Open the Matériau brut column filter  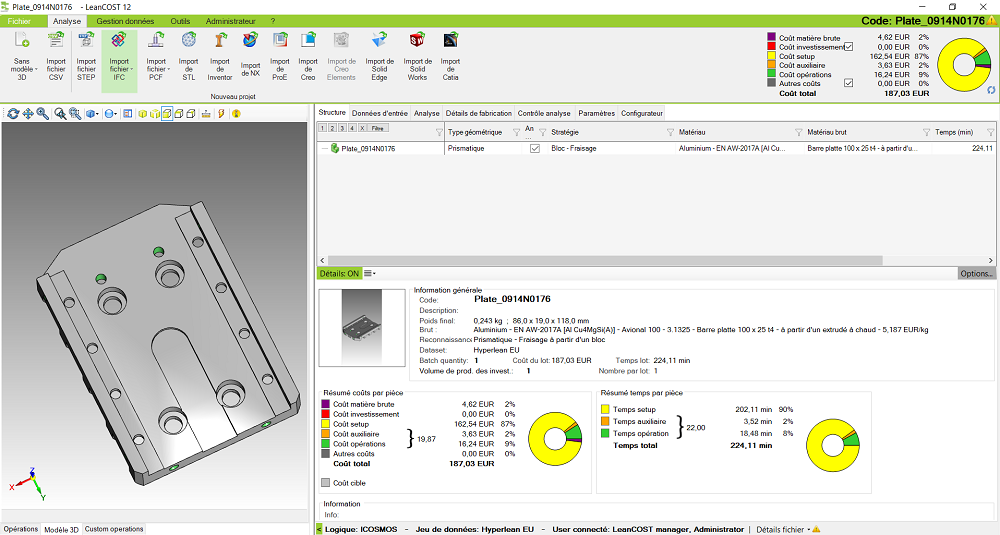coord(926,133)
